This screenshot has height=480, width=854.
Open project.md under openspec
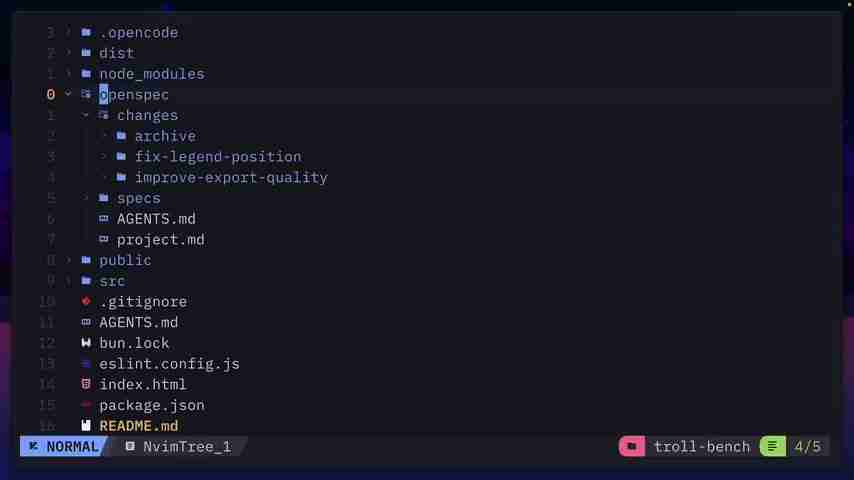[x=160, y=239]
